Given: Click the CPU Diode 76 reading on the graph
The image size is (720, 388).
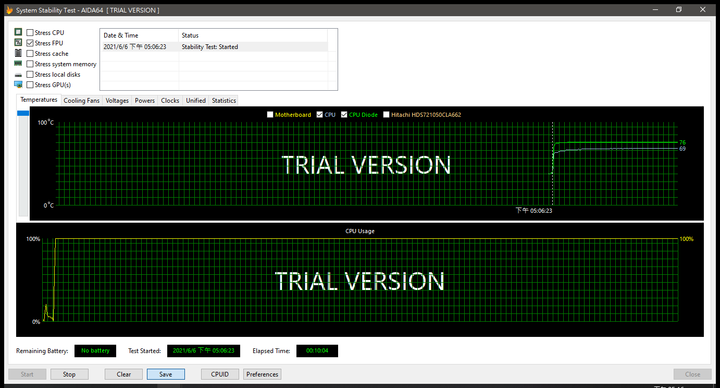Looking at the screenshot, I should tap(682, 142).
